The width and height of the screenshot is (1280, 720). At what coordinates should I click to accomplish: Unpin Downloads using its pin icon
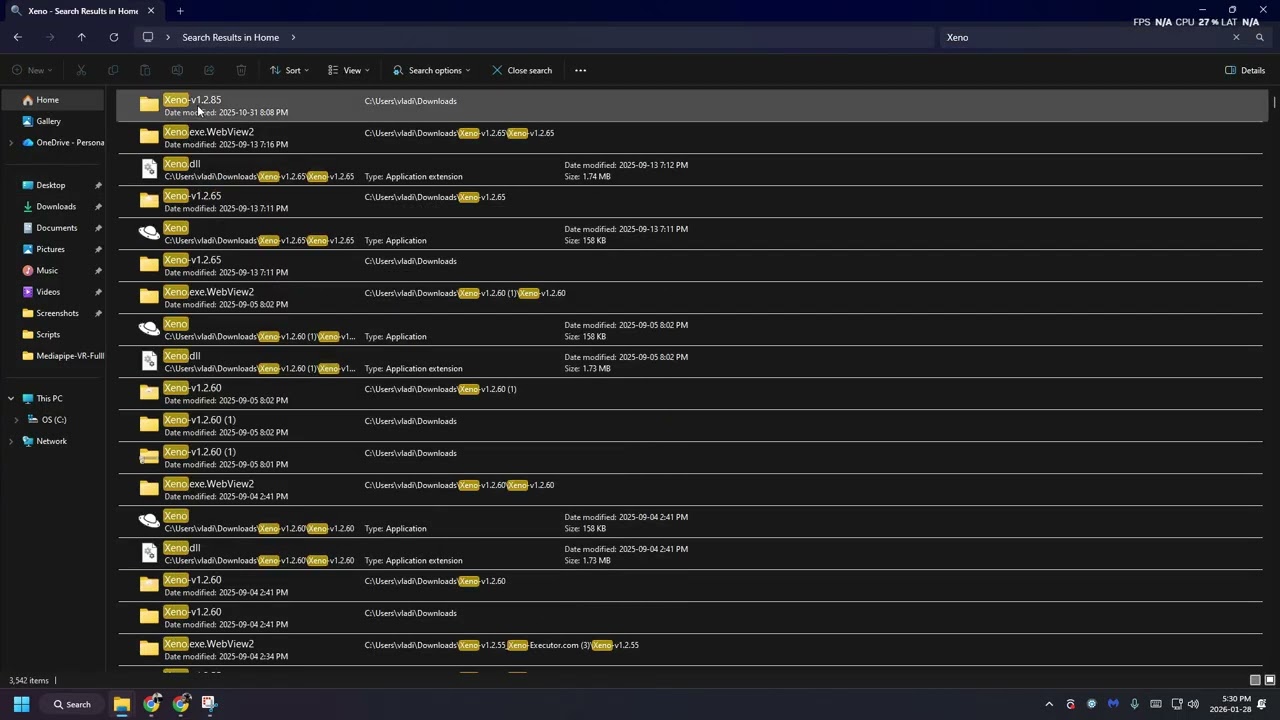pos(98,207)
